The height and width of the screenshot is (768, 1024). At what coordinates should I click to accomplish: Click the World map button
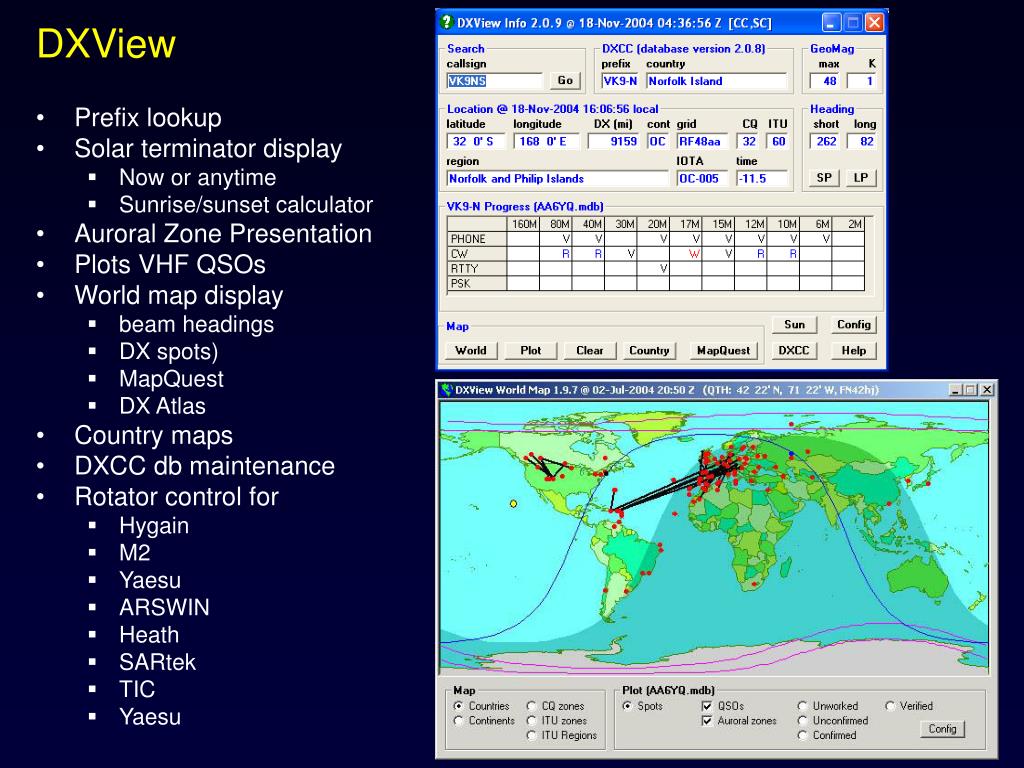(471, 351)
